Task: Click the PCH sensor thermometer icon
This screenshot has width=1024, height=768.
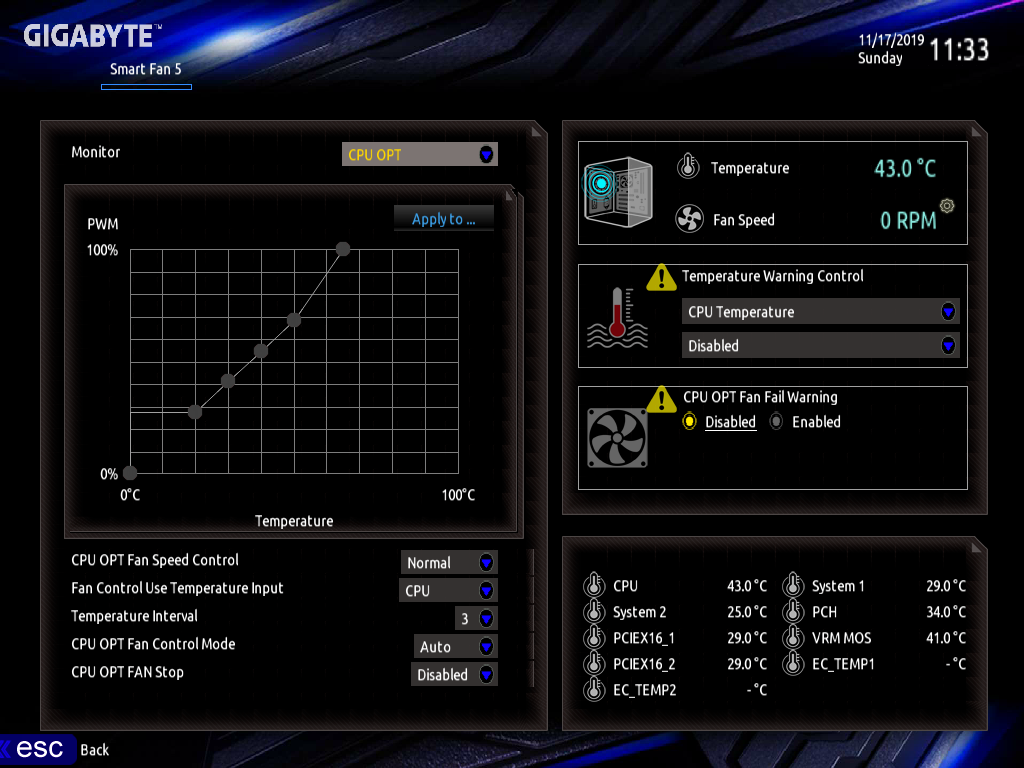Action: click(x=793, y=611)
